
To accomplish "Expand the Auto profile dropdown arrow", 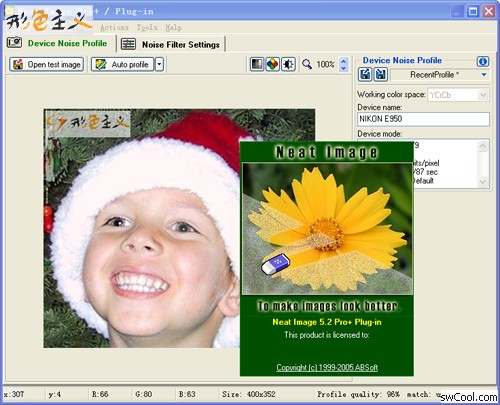I will (160, 64).
